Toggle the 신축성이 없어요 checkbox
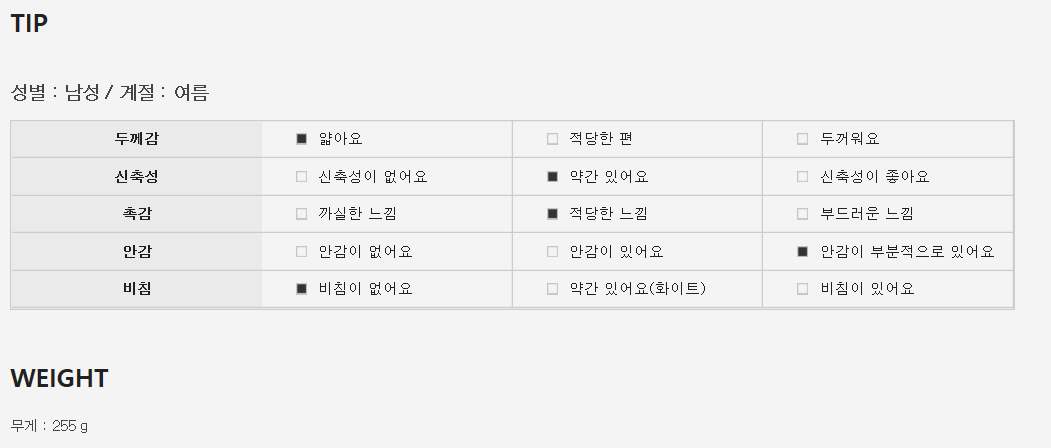The image size is (1051, 448). 302,177
